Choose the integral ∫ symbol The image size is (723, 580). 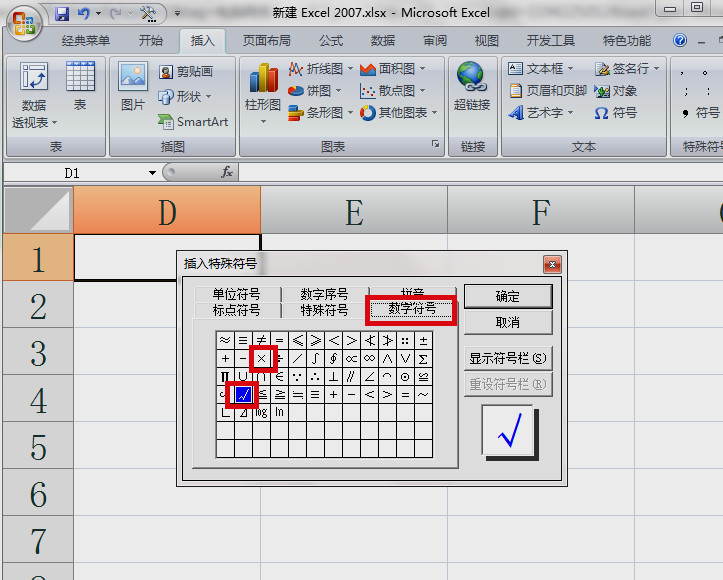(x=315, y=358)
